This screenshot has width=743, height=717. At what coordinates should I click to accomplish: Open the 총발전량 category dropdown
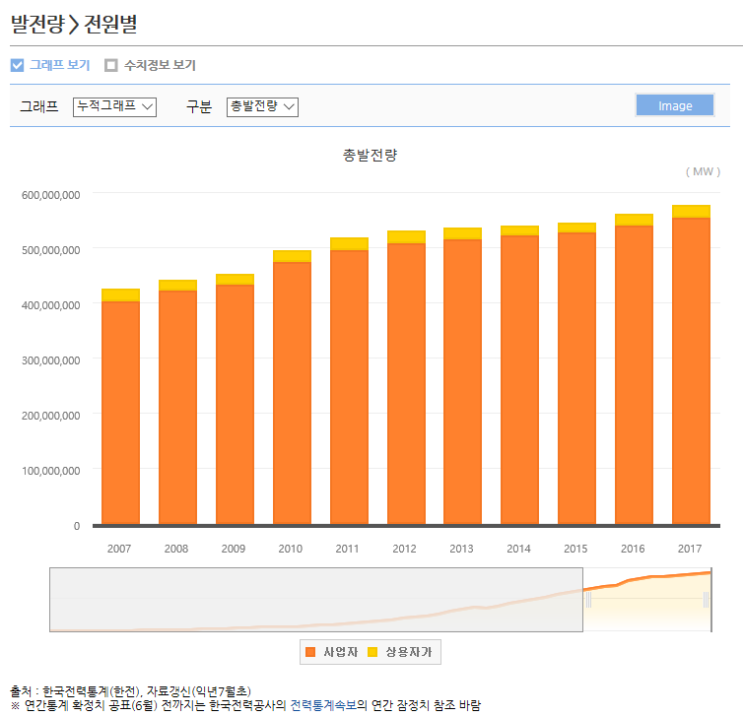click(x=262, y=107)
